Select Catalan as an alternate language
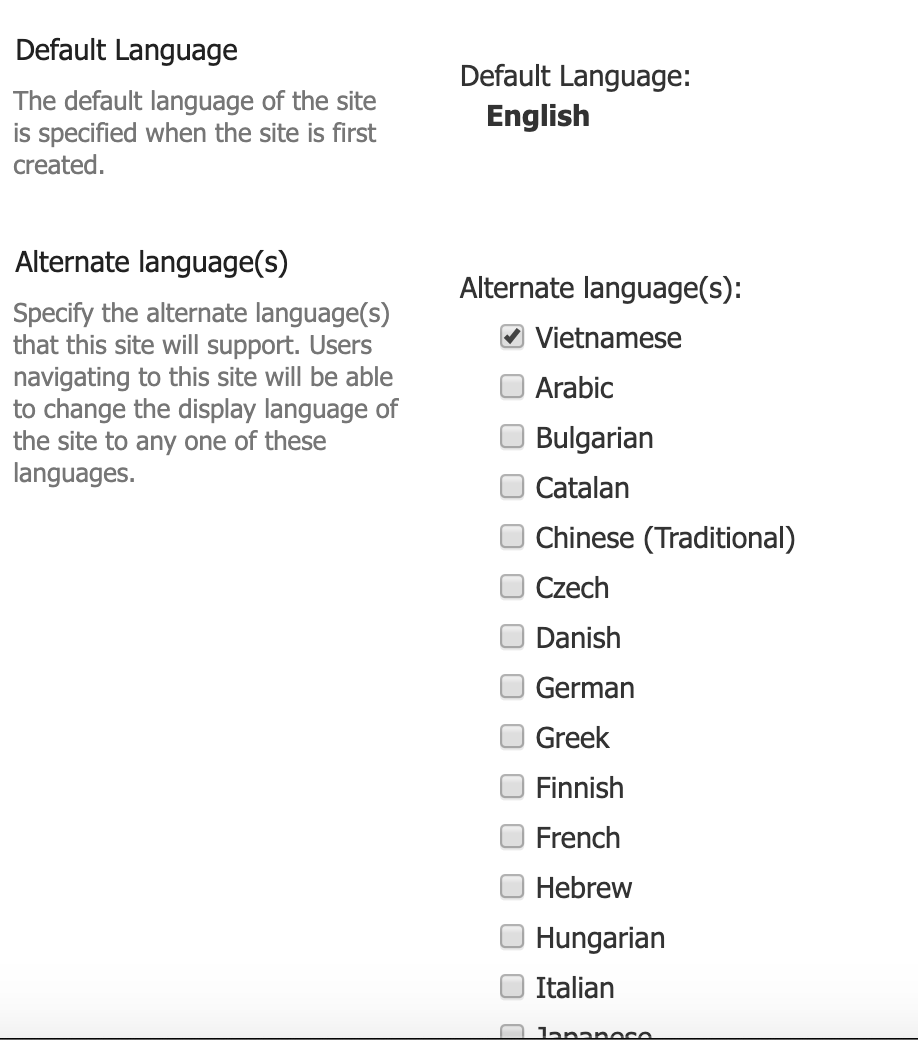Screen dimensions: 918x1040 coord(511,487)
